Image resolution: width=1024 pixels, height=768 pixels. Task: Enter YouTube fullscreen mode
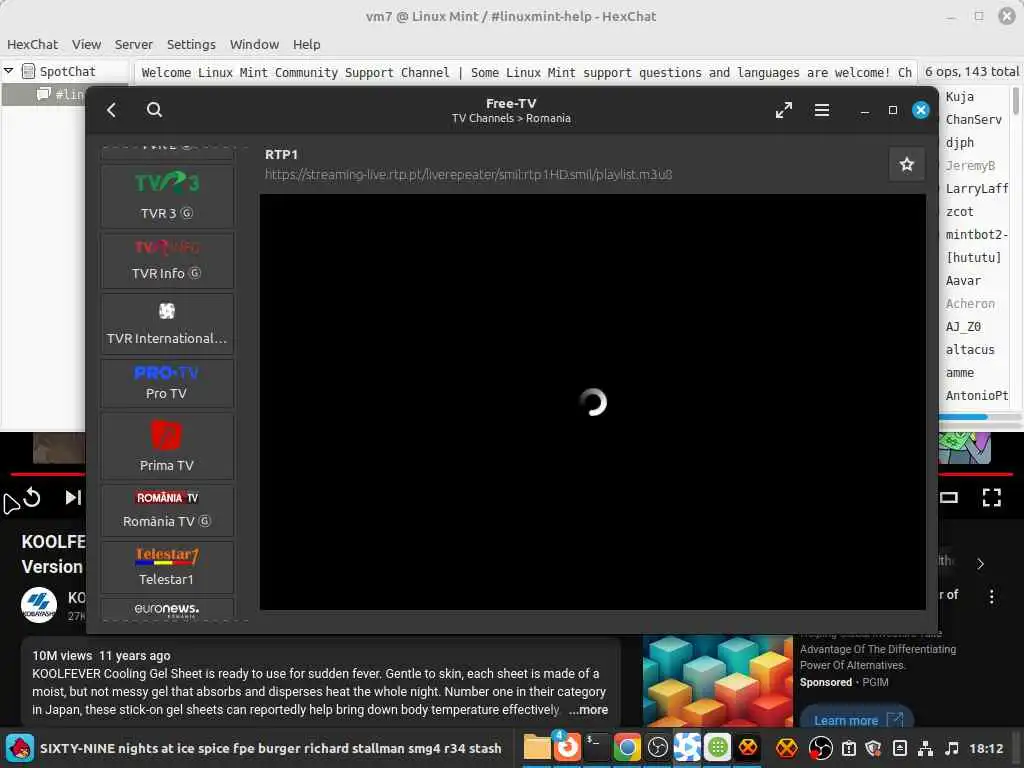click(991, 498)
